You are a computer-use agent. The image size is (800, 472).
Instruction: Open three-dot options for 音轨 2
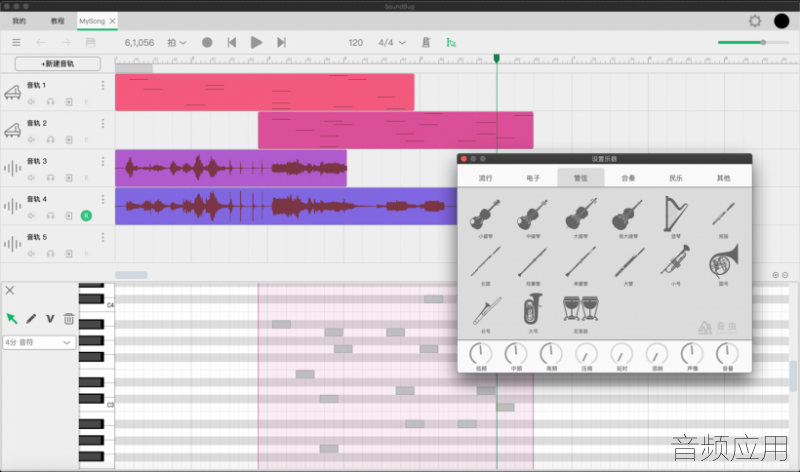103,123
